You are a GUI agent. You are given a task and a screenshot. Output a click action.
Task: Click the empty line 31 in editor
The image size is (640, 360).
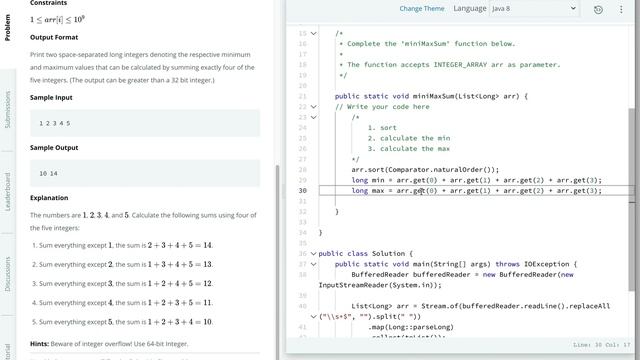pos(473,201)
